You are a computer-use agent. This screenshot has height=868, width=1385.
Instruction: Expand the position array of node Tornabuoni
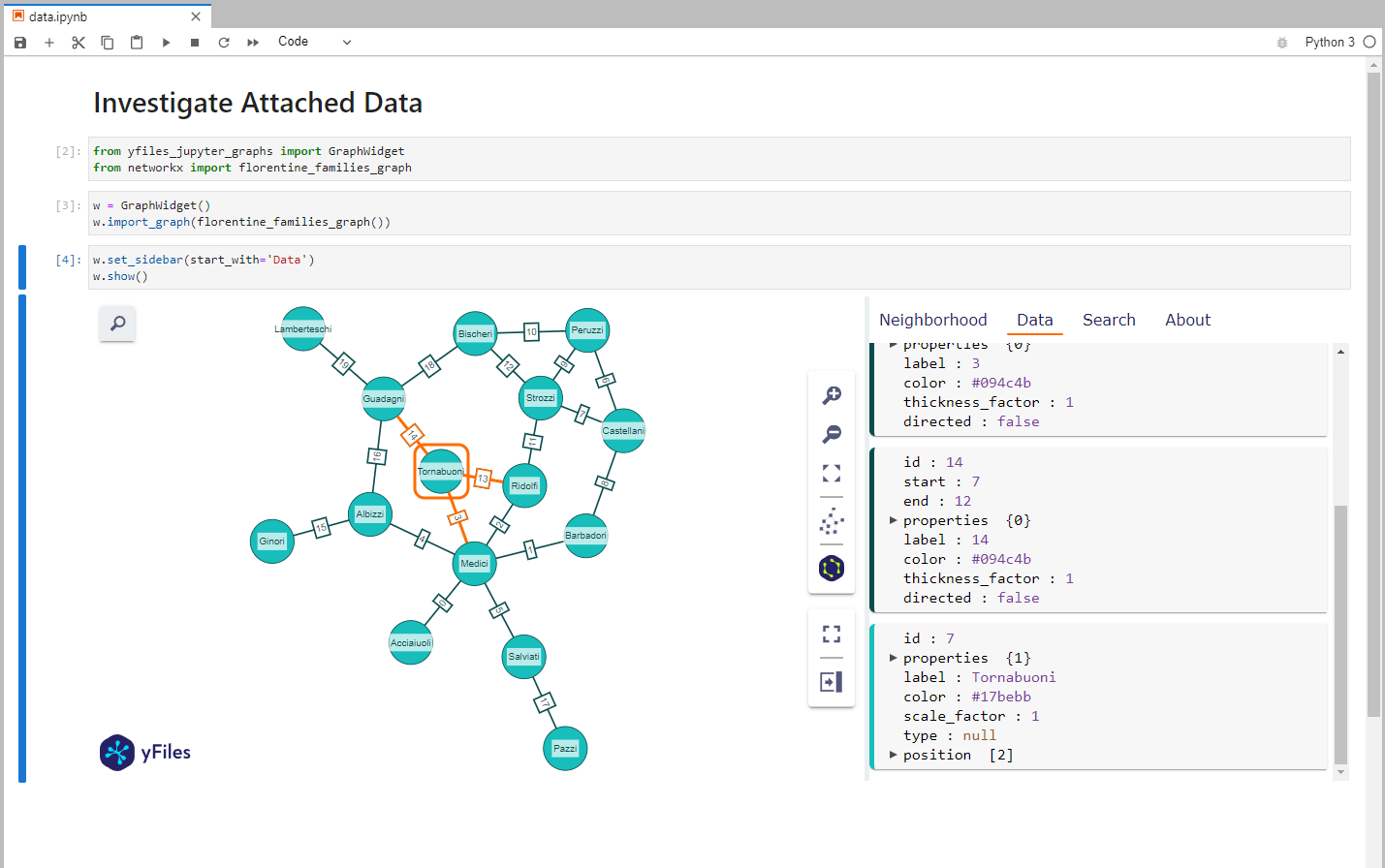(x=894, y=755)
